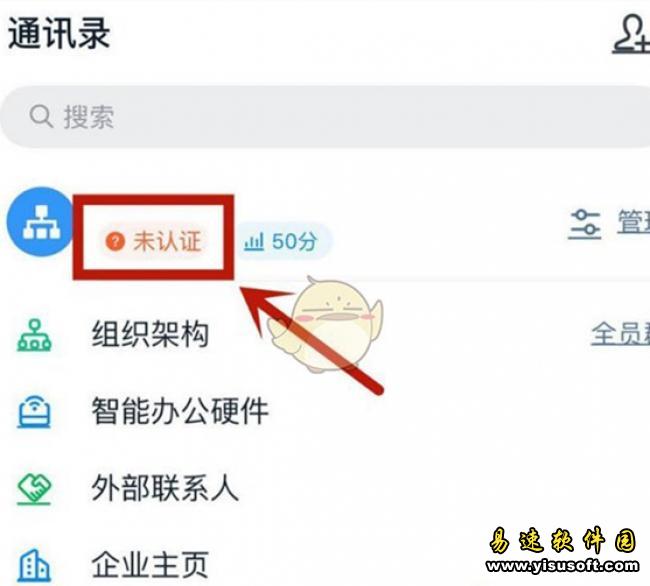Open the blue organization avatar icon

pos(40,221)
